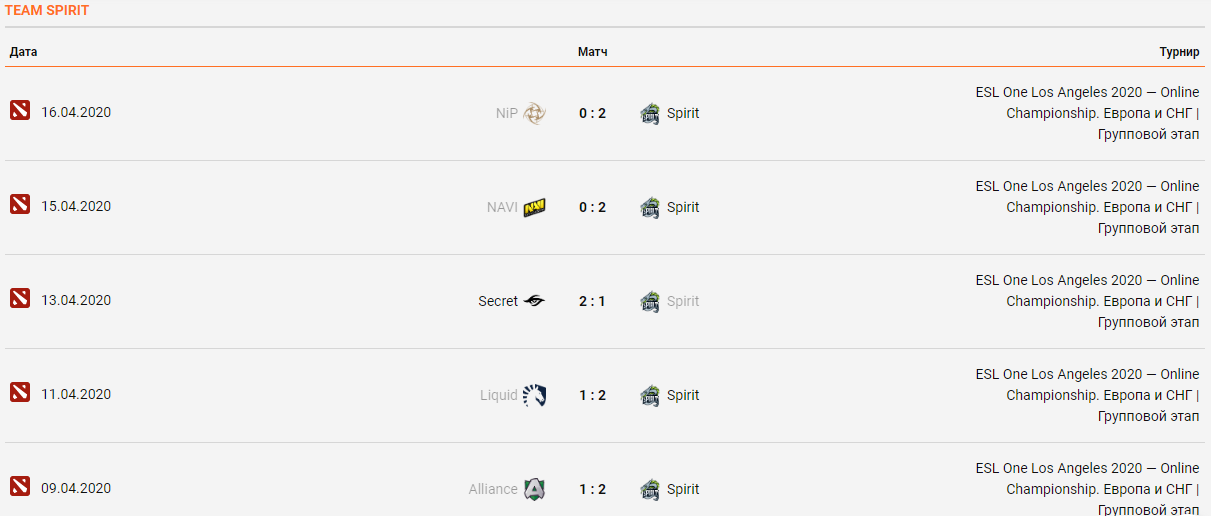The image size is (1211, 516).
Task: Click Spirit logo in the NiP match row
Action: click(x=650, y=113)
